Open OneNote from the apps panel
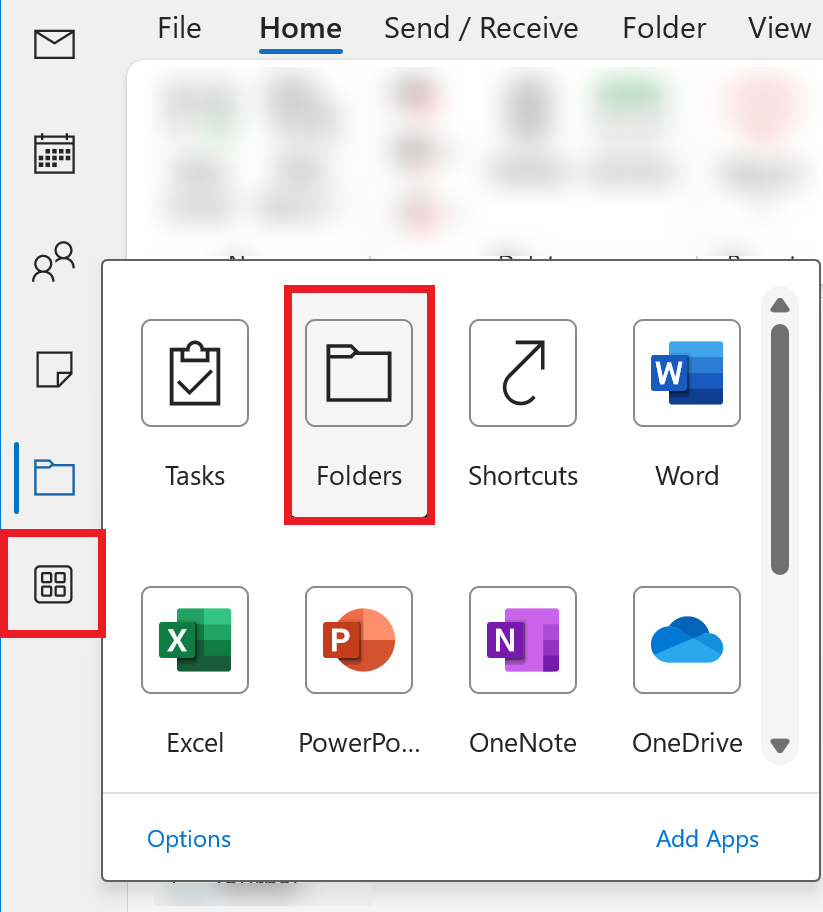This screenshot has width=823, height=912. point(523,640)
